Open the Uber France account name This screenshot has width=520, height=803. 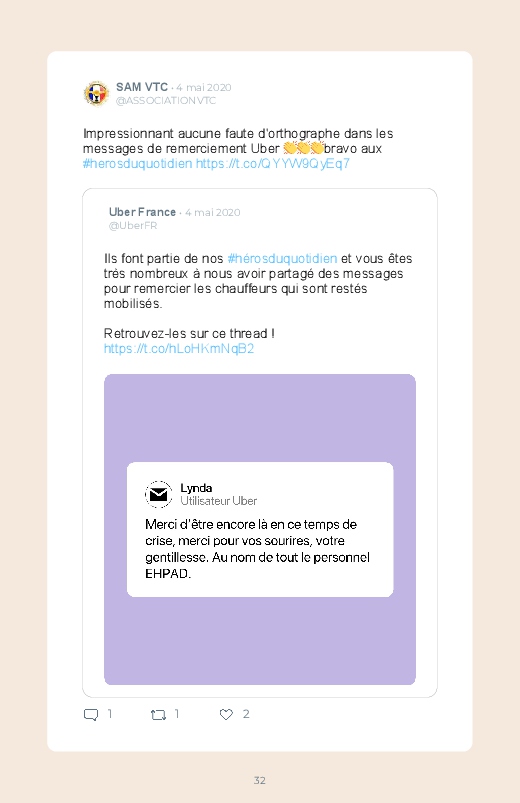tap(142, 212)
